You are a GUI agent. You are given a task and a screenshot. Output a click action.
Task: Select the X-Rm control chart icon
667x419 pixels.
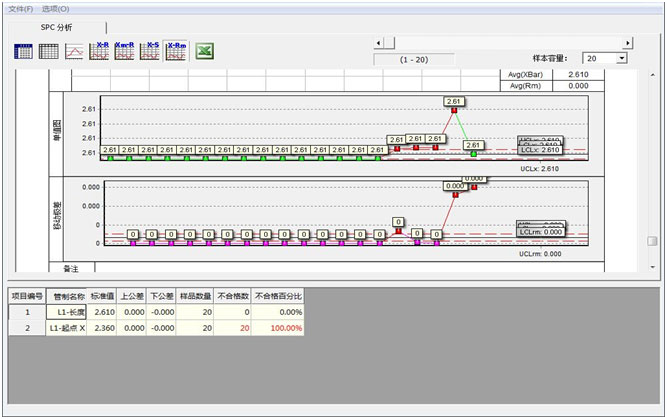click(x=176, y=51)
